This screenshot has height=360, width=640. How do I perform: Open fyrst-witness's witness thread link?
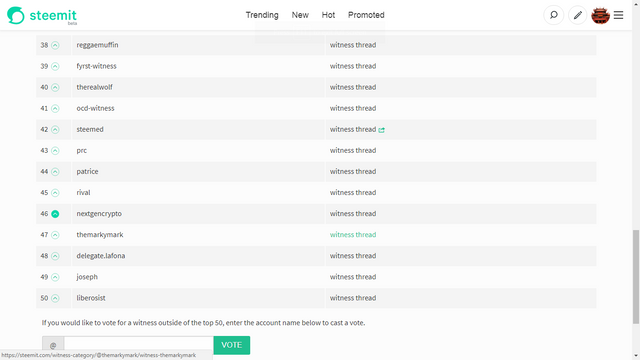point(353,66)
